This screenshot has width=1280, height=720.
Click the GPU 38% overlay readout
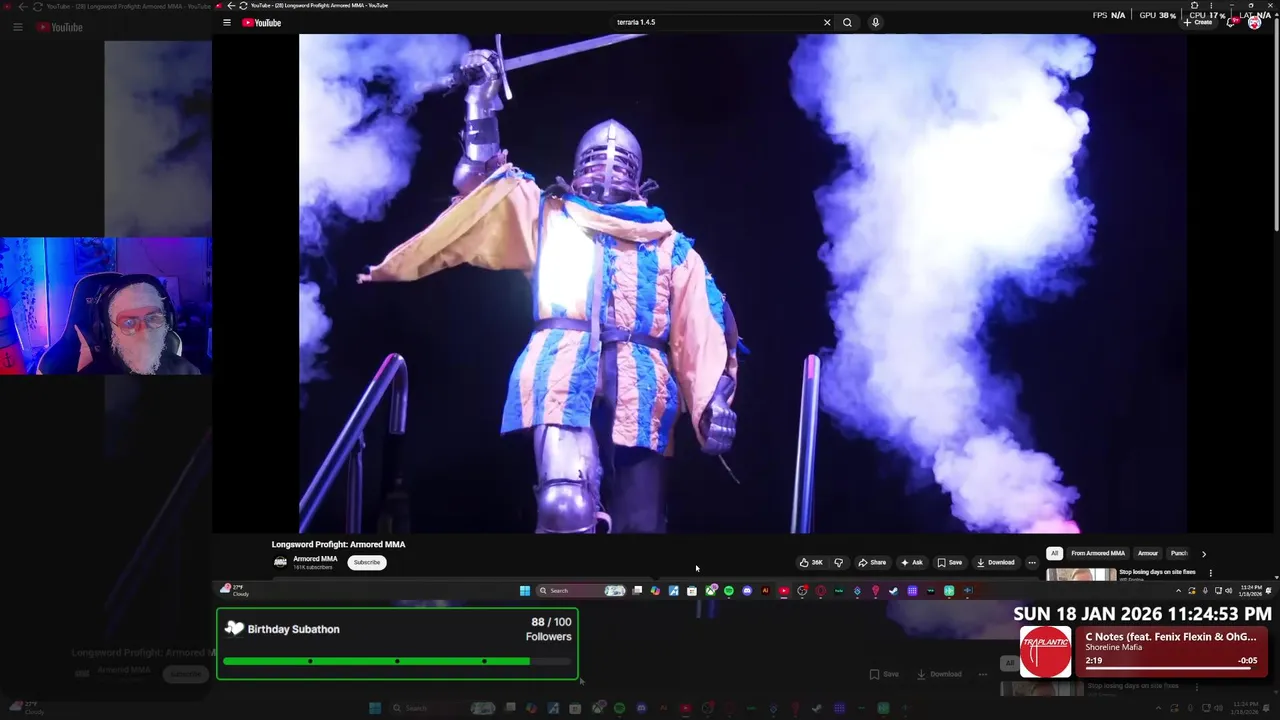(1157, 15)
